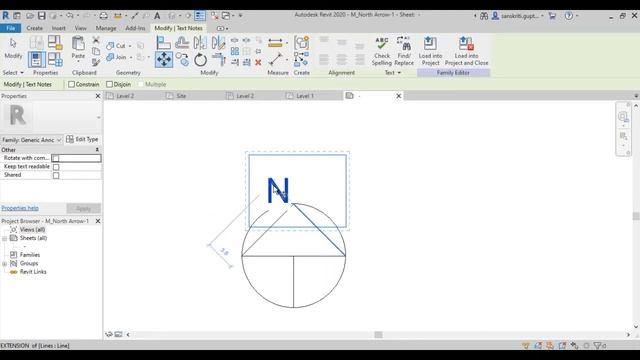Open the File menu tab
This screenshot has width=640, height=360.
click(11, 28)
